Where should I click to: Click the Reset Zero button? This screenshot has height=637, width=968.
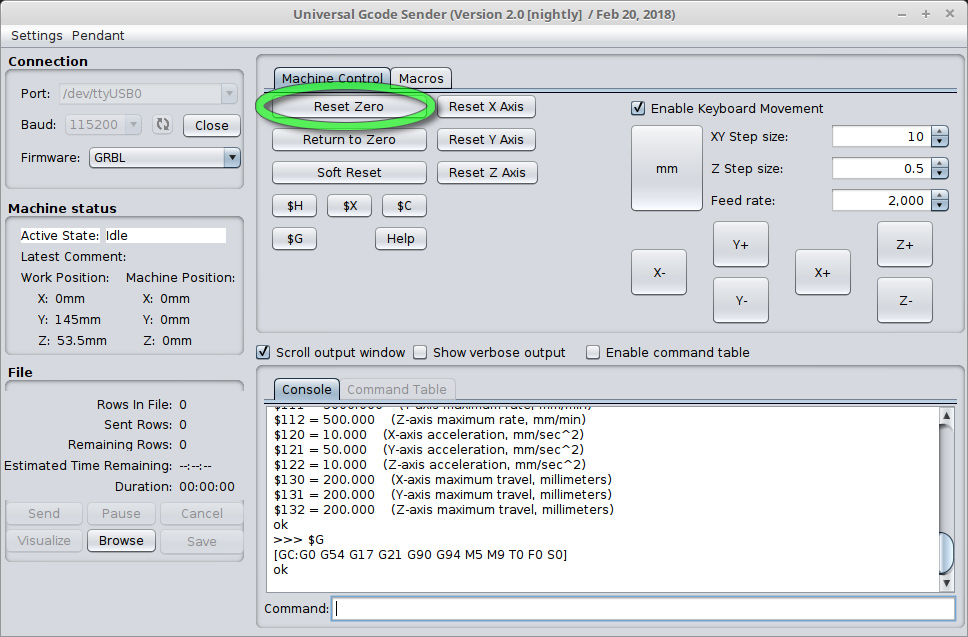[349, 107]
